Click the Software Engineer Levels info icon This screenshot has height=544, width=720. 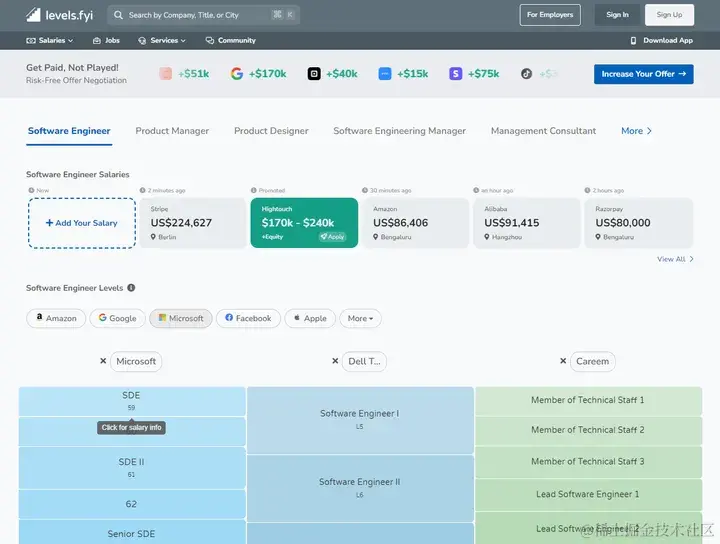(131, 288)
